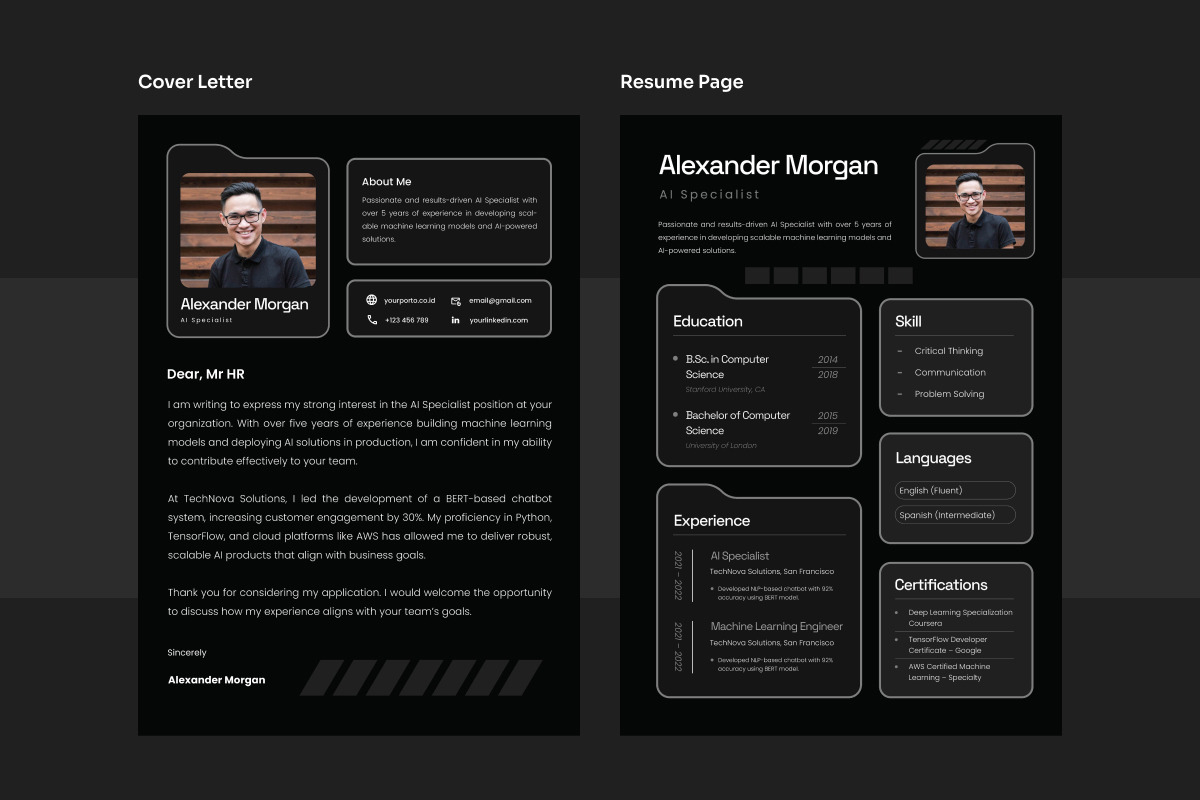Click the email@gmail.com address
This screenshot has width=1200, height=800.
(x=500, y=300)
